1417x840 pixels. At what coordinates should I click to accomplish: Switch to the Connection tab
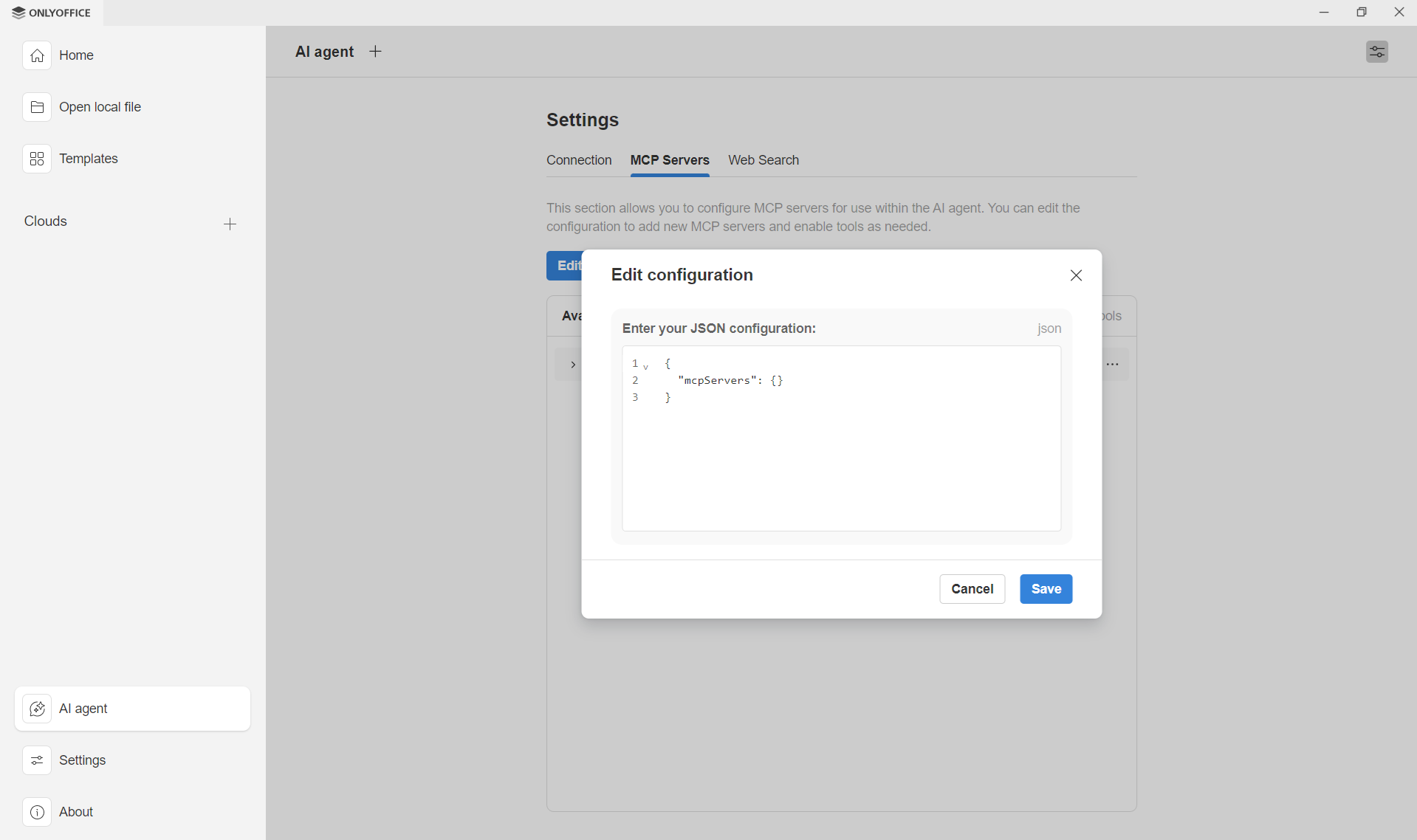coord(579,160)
